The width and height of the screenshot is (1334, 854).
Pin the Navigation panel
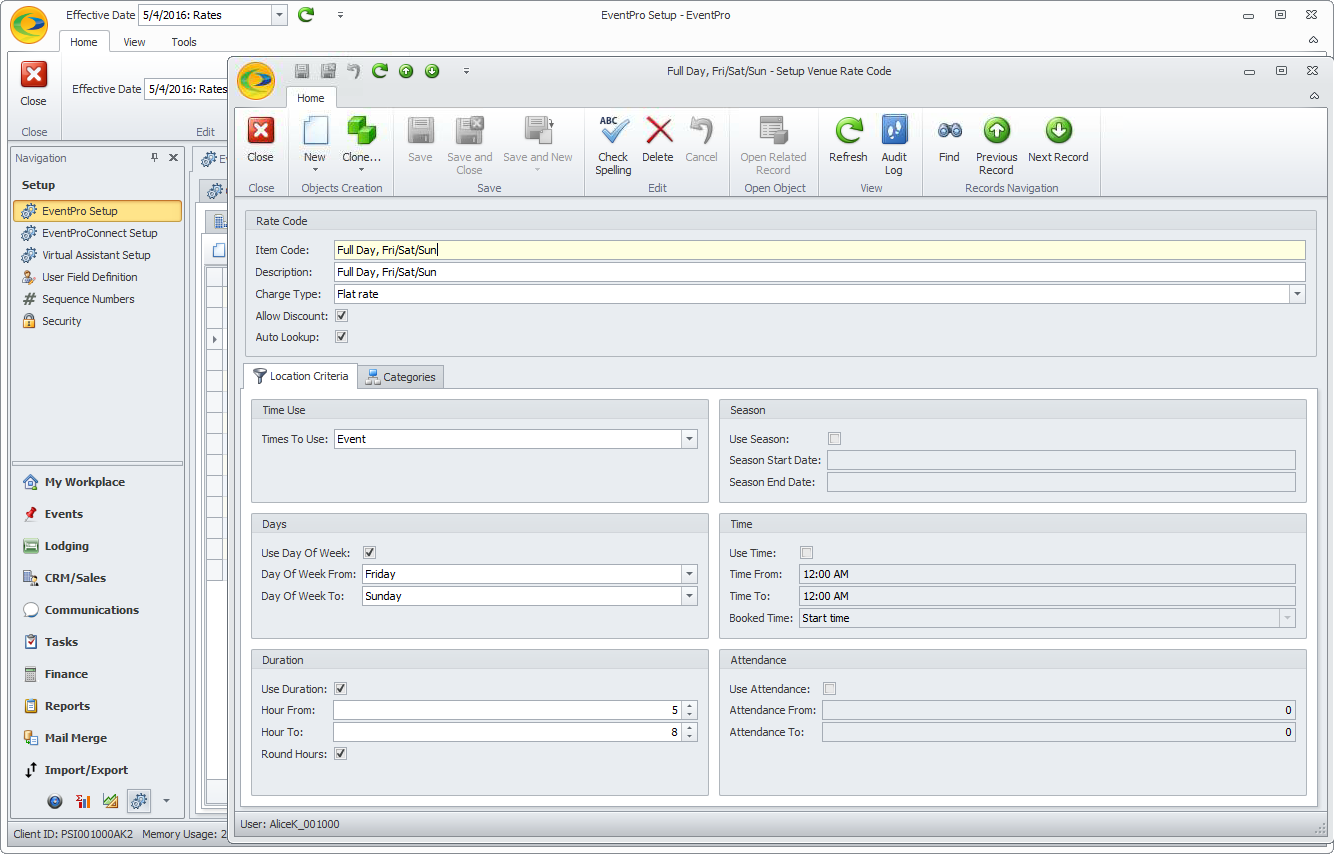point(154,157)
